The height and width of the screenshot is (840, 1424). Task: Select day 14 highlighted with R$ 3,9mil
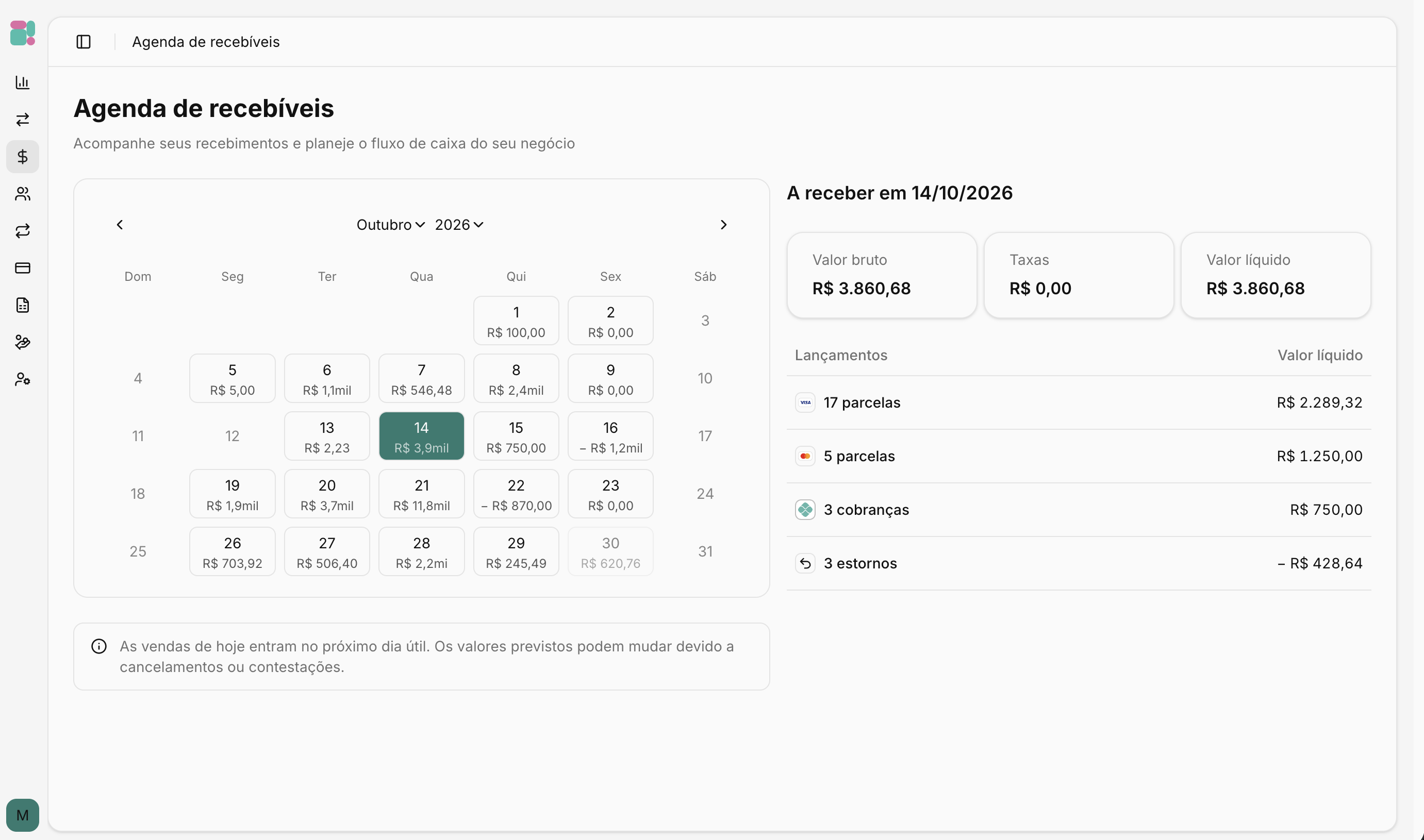(421, 436)
